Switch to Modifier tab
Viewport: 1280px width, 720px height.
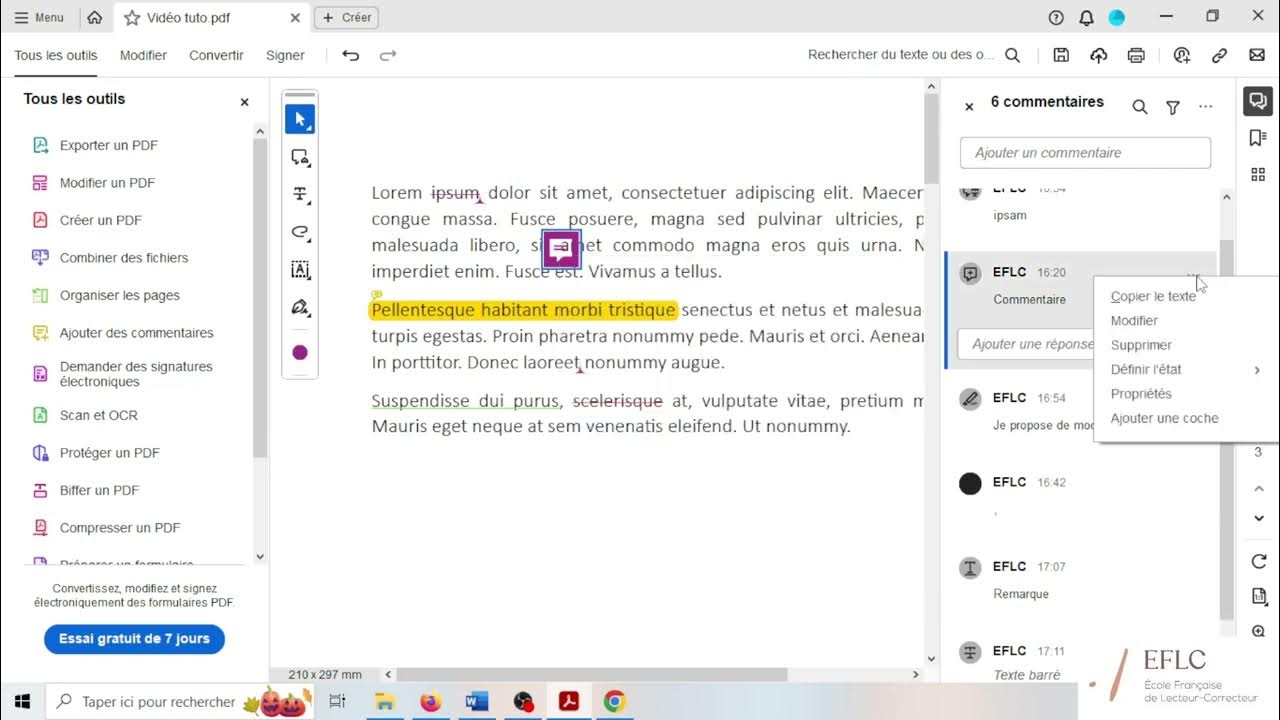(x=143, y=55)
